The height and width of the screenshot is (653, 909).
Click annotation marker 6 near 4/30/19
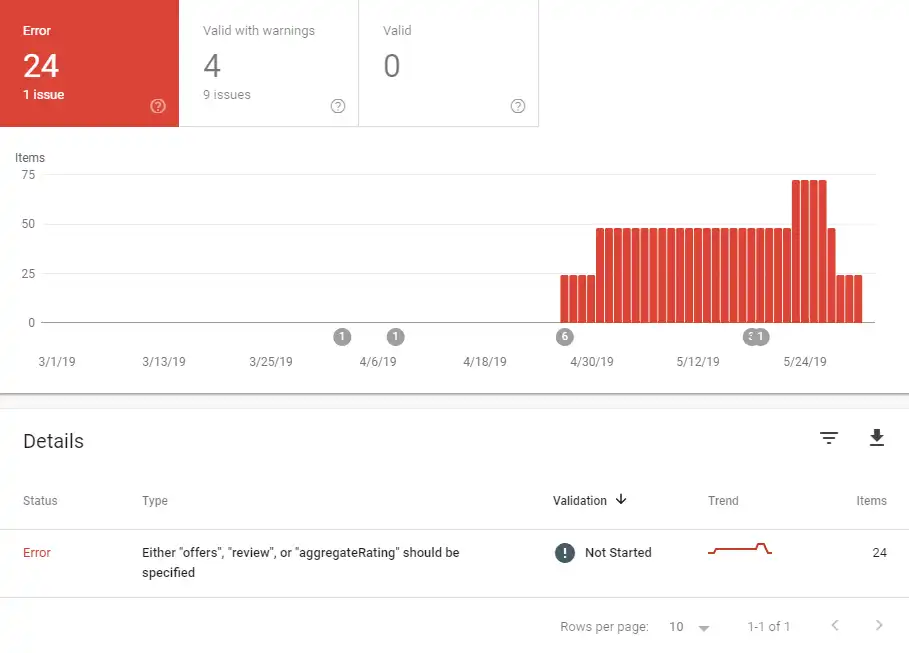click(x=565, y=336)
